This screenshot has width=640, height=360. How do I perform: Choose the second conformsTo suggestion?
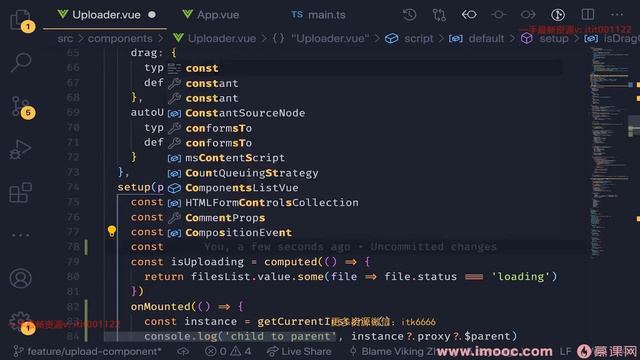[x=364, y=143]
